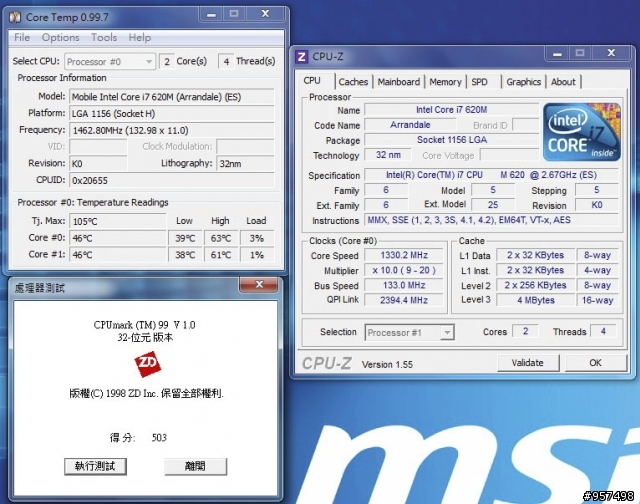Switch to the About tab in CPU-Z

(563, 82)
